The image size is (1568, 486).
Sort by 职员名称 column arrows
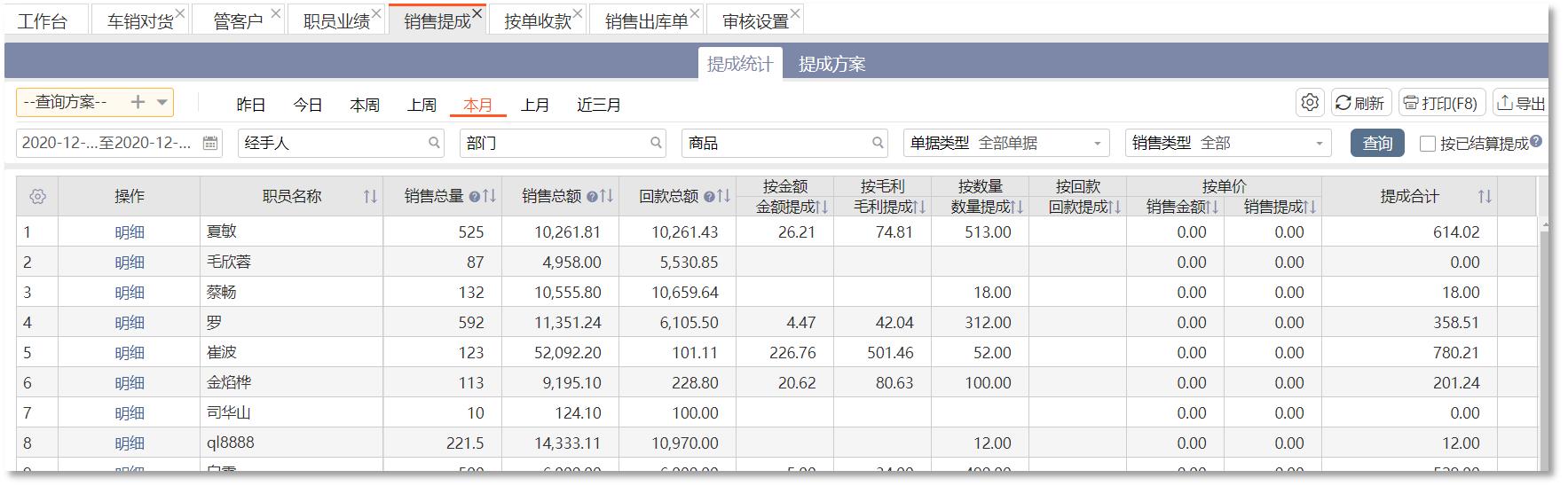tap(370, 197)
